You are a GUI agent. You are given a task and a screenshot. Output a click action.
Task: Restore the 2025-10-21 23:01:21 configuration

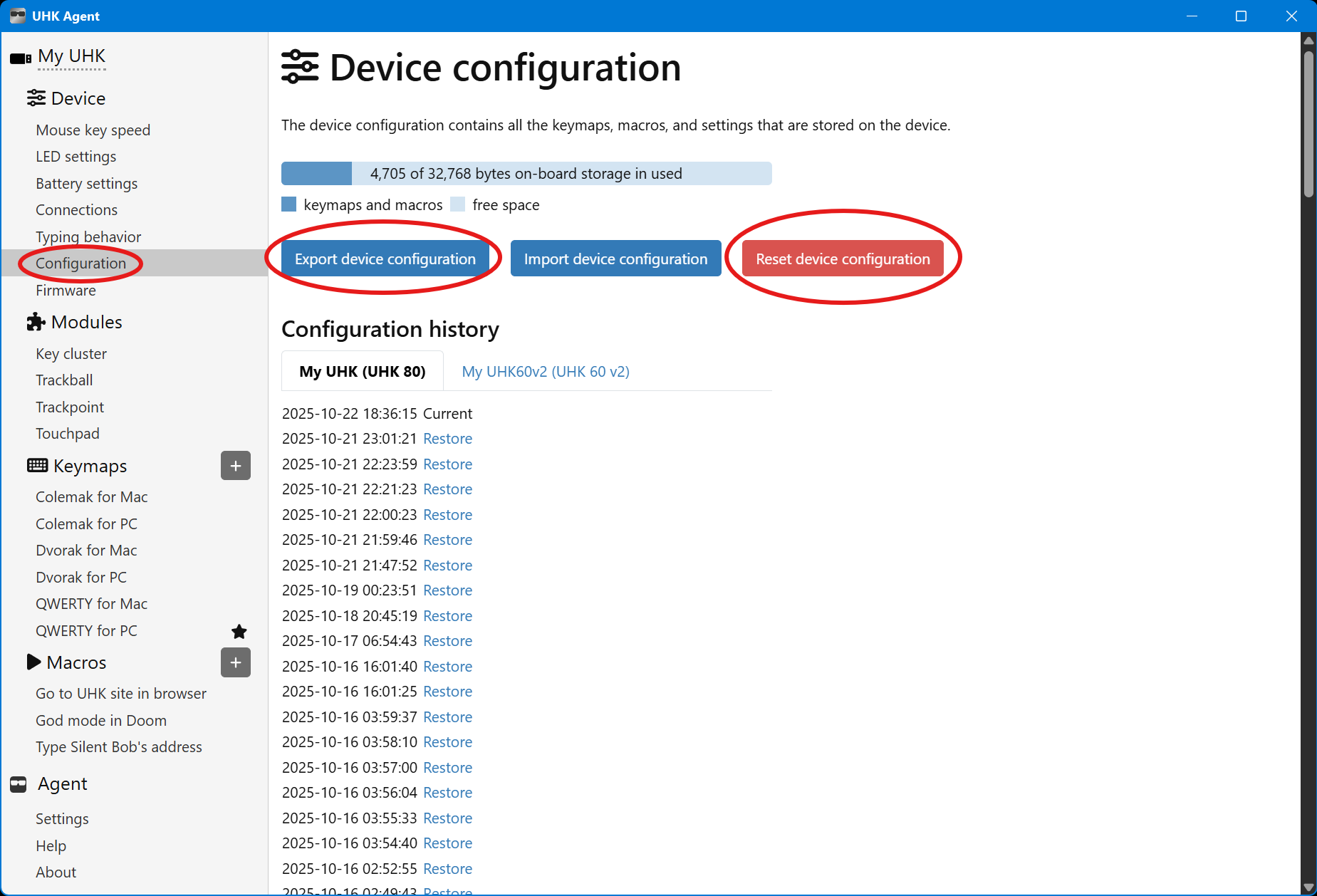click(447, 439)
